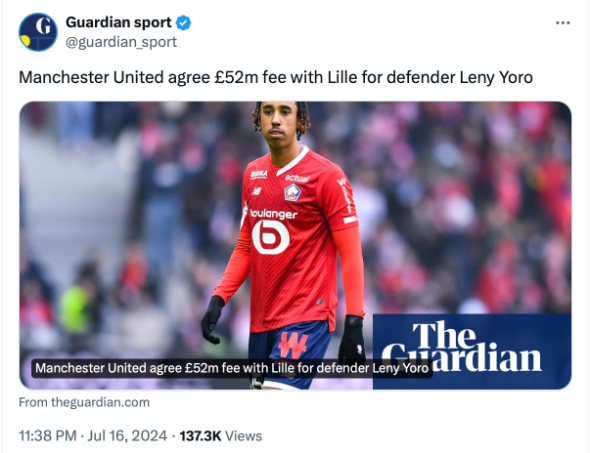
Task: Click 'Manchester United' in the tweet text
Action: coord(91,78)
